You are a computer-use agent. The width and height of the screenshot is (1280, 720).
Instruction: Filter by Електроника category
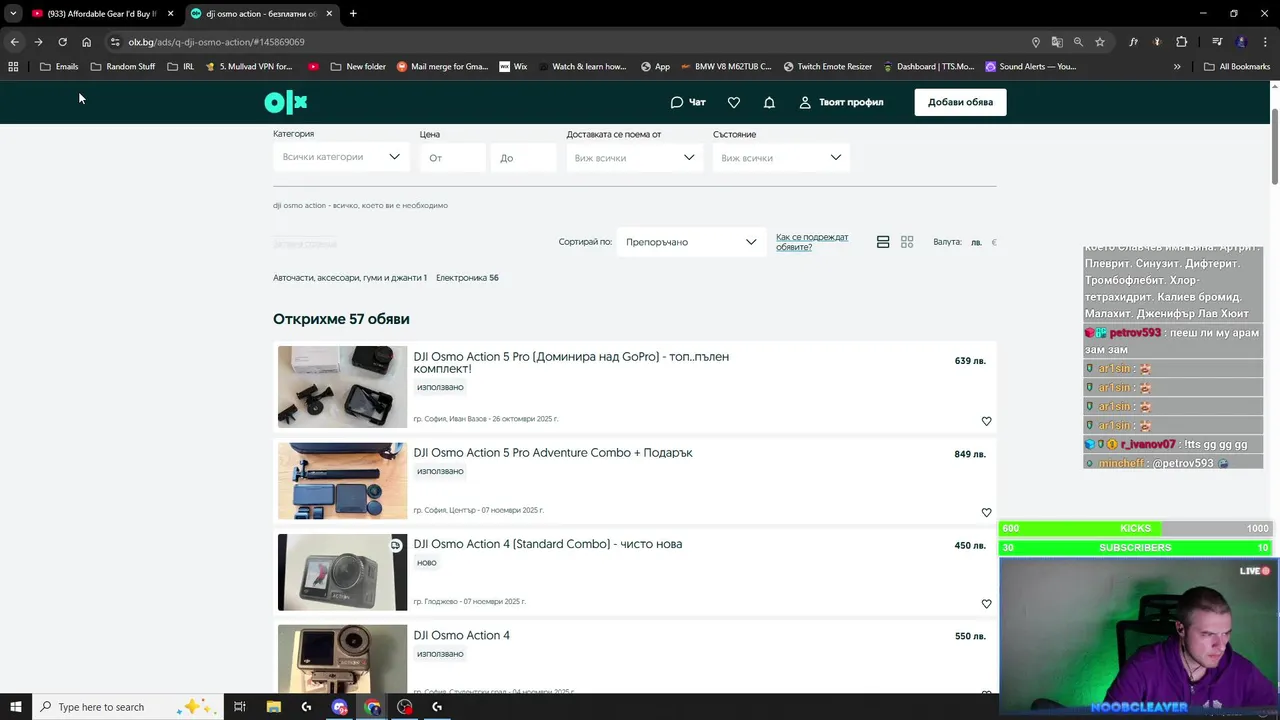coord(467,278)
